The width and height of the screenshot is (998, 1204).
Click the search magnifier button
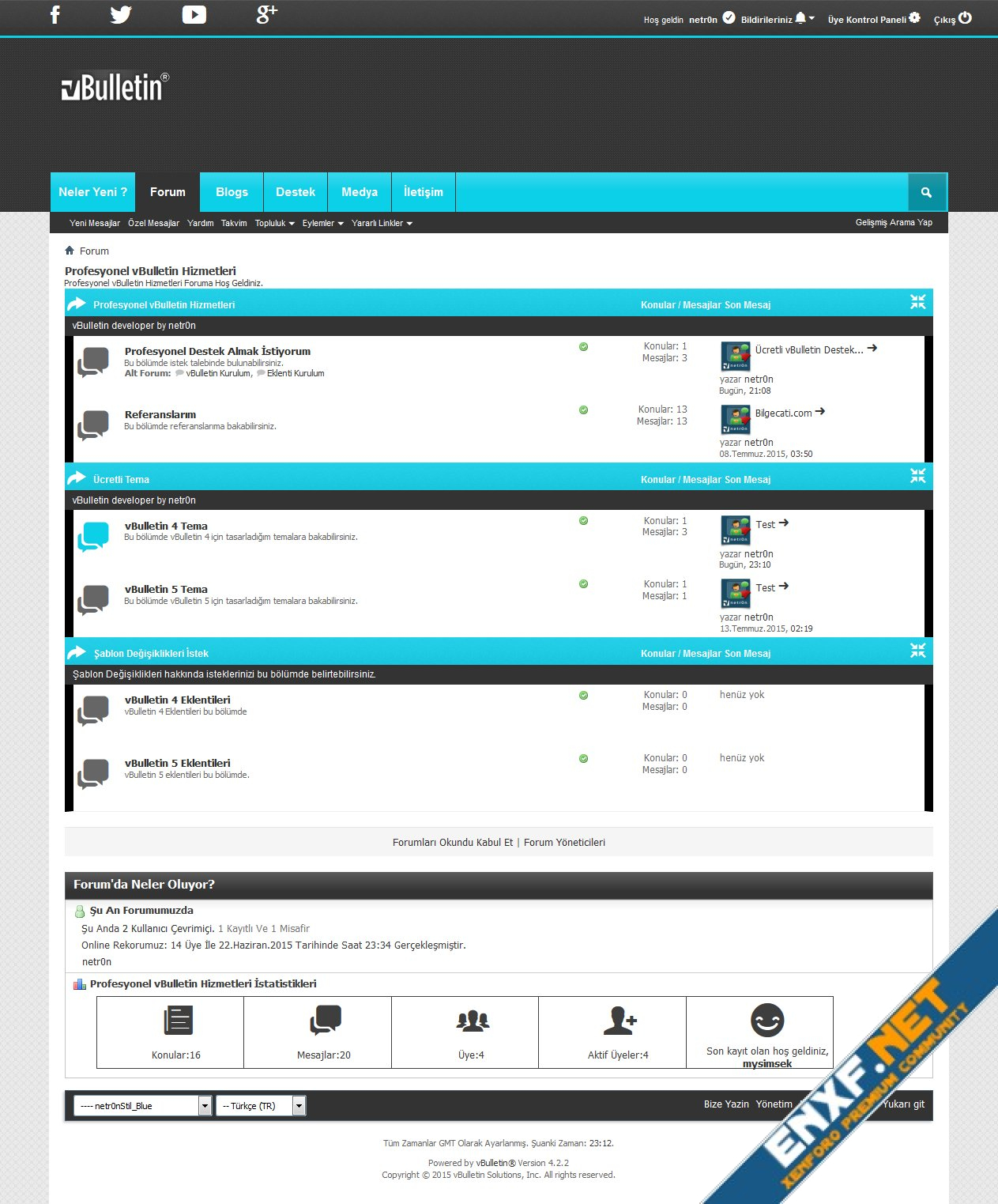coord(926,192)
